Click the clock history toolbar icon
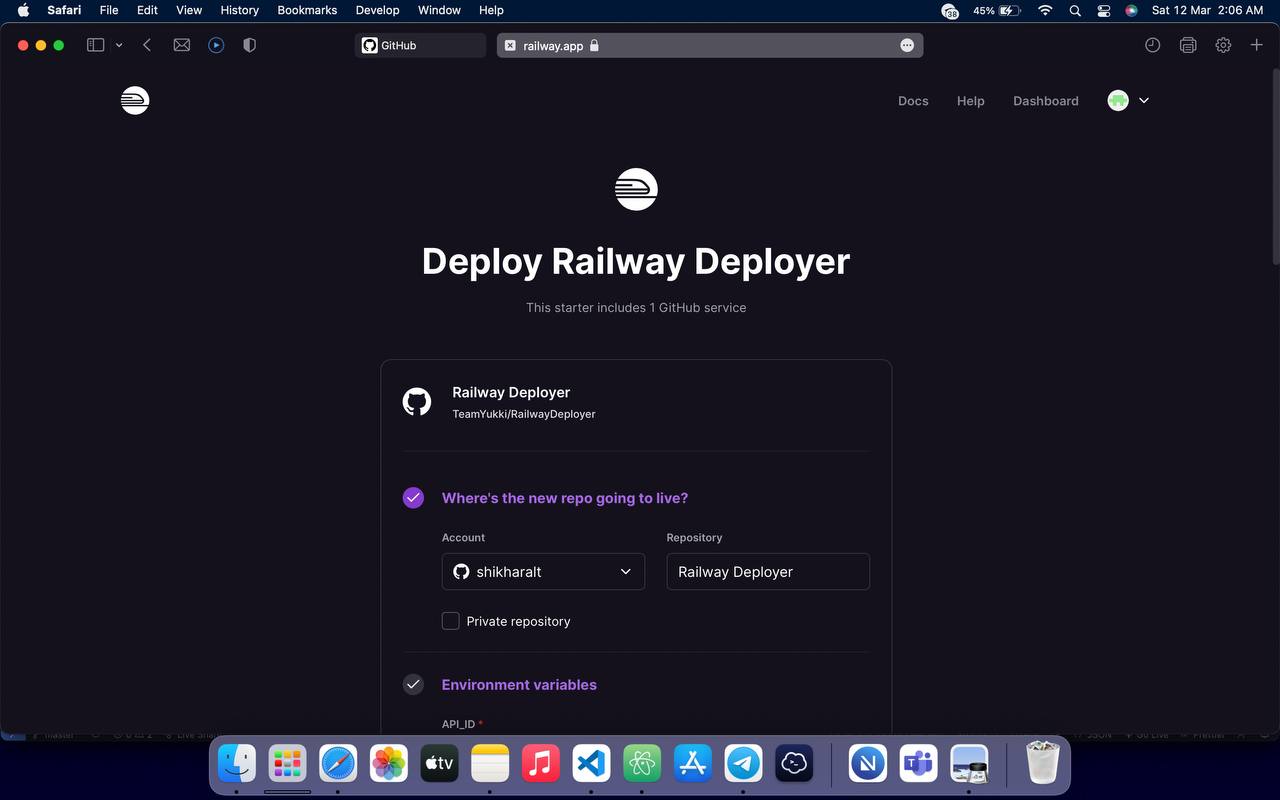The height and width of the screenshot is (800, 1280). [1153, 45]
